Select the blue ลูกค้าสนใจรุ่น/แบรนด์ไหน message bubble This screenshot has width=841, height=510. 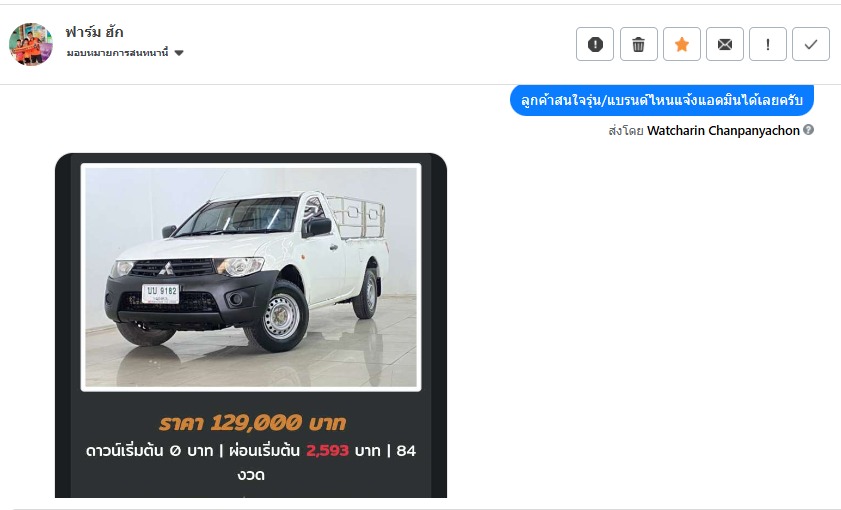pyautogui.click(x=661, y=100)
